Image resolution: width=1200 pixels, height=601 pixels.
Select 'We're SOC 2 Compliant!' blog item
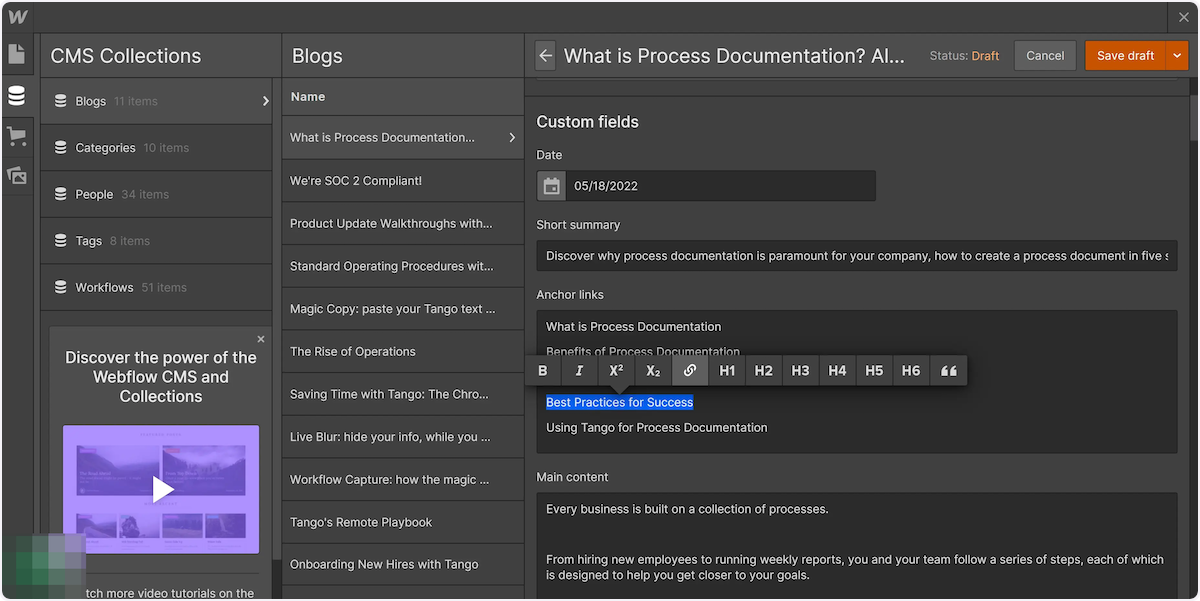tap(403, 181)
